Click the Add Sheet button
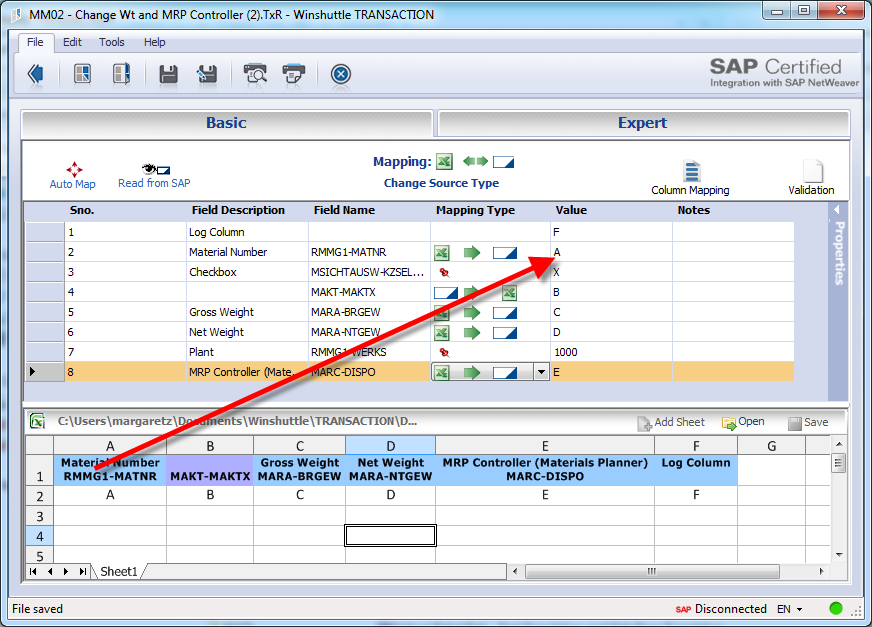 [x=671, y=423]
